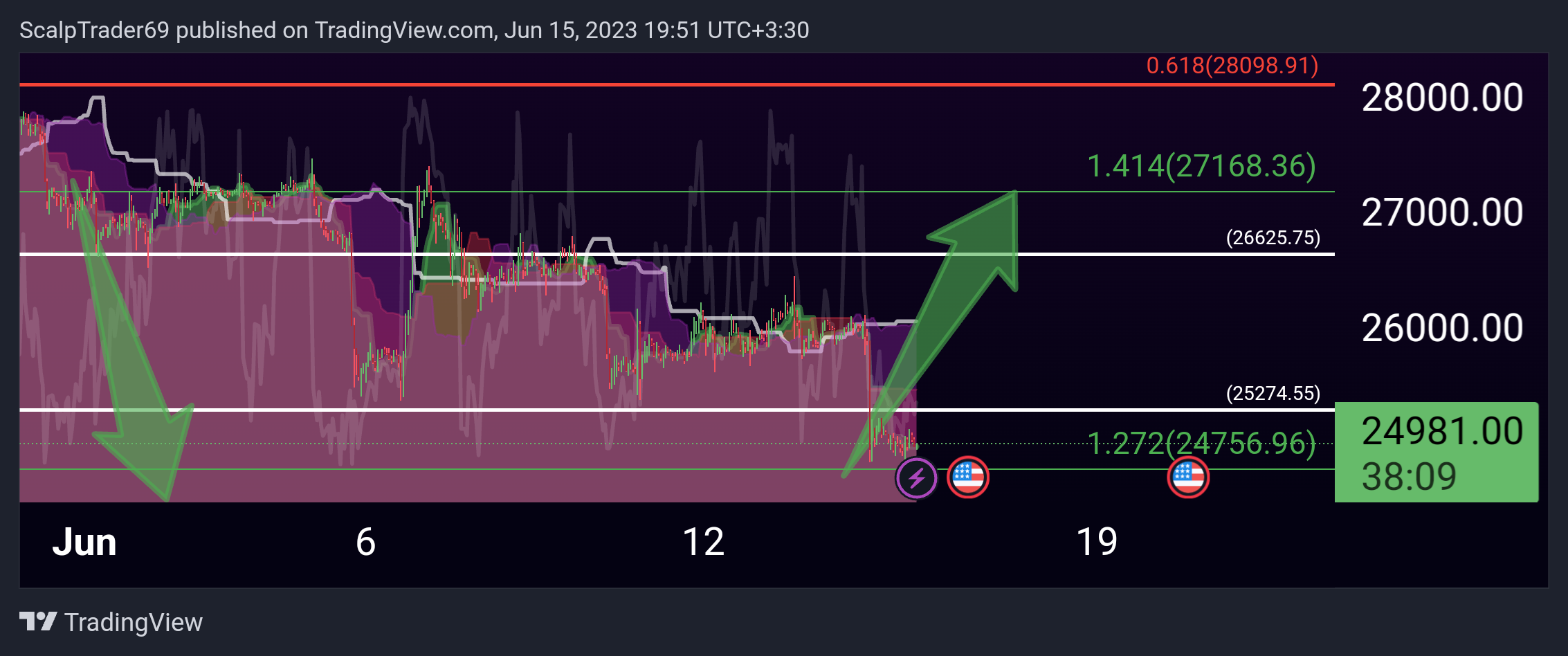
Task: Click the Jun label on the time axis
Action: pos(84,542)
